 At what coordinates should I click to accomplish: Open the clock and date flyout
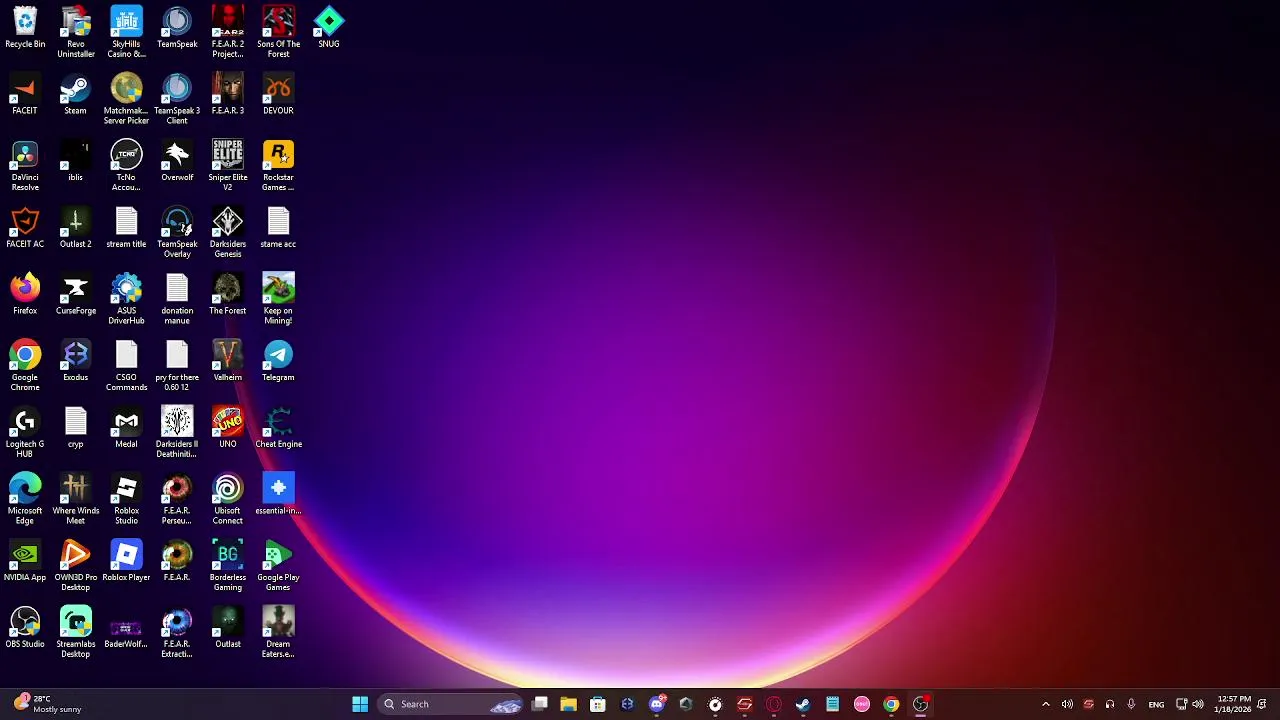pyautogui.click(x=1234, y=704)
